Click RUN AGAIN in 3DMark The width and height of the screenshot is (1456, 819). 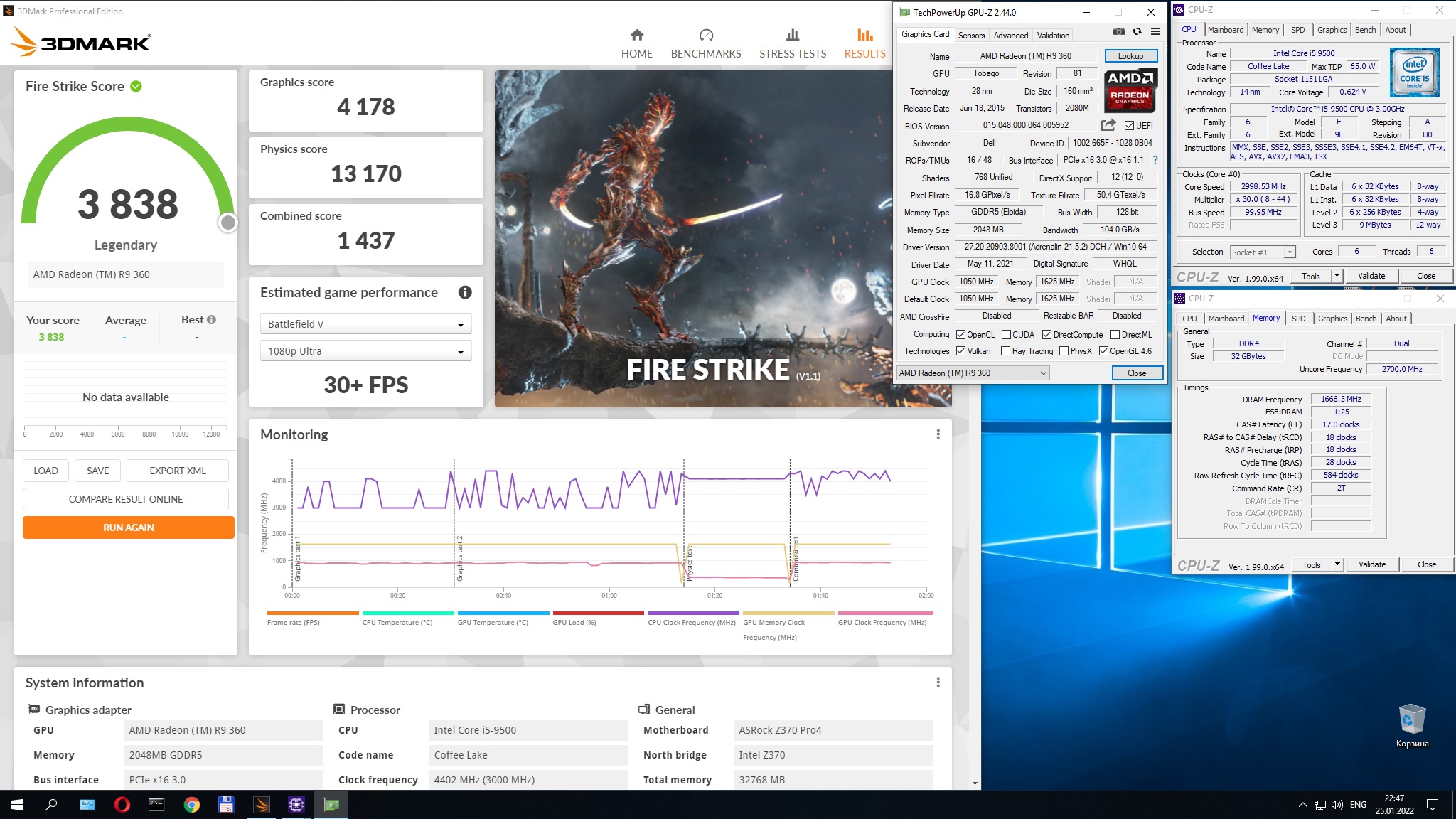[x=129, y=528]
